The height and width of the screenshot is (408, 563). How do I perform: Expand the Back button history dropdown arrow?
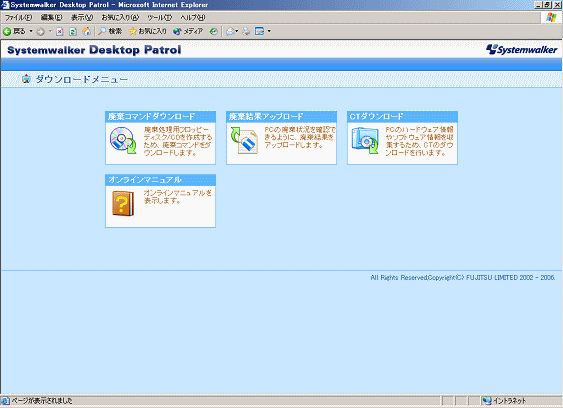(31, 31)
